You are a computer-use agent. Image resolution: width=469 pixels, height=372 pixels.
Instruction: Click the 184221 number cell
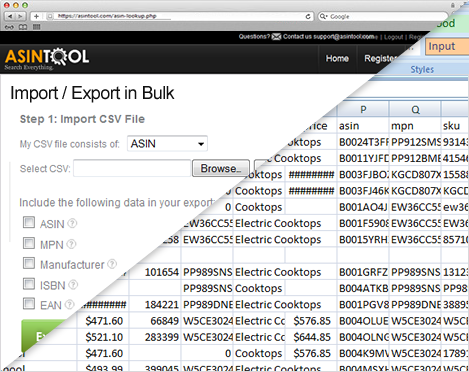tap(155, 305)
